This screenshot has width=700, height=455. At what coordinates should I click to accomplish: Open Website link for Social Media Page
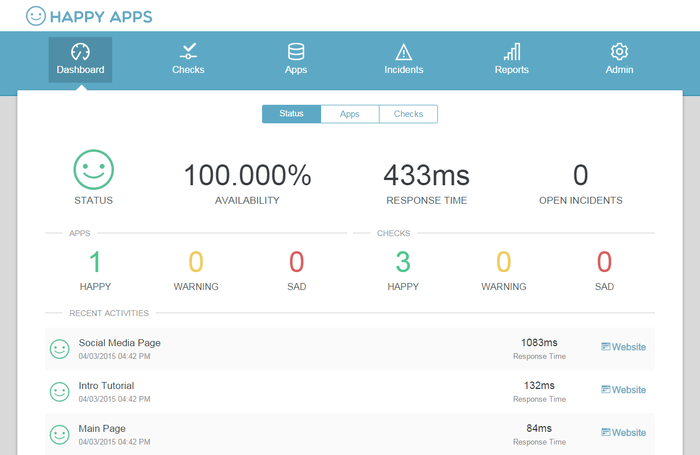(623, 347)
